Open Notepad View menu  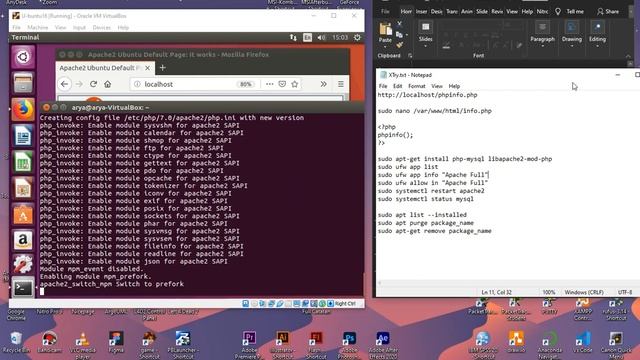tap(437, 86)
